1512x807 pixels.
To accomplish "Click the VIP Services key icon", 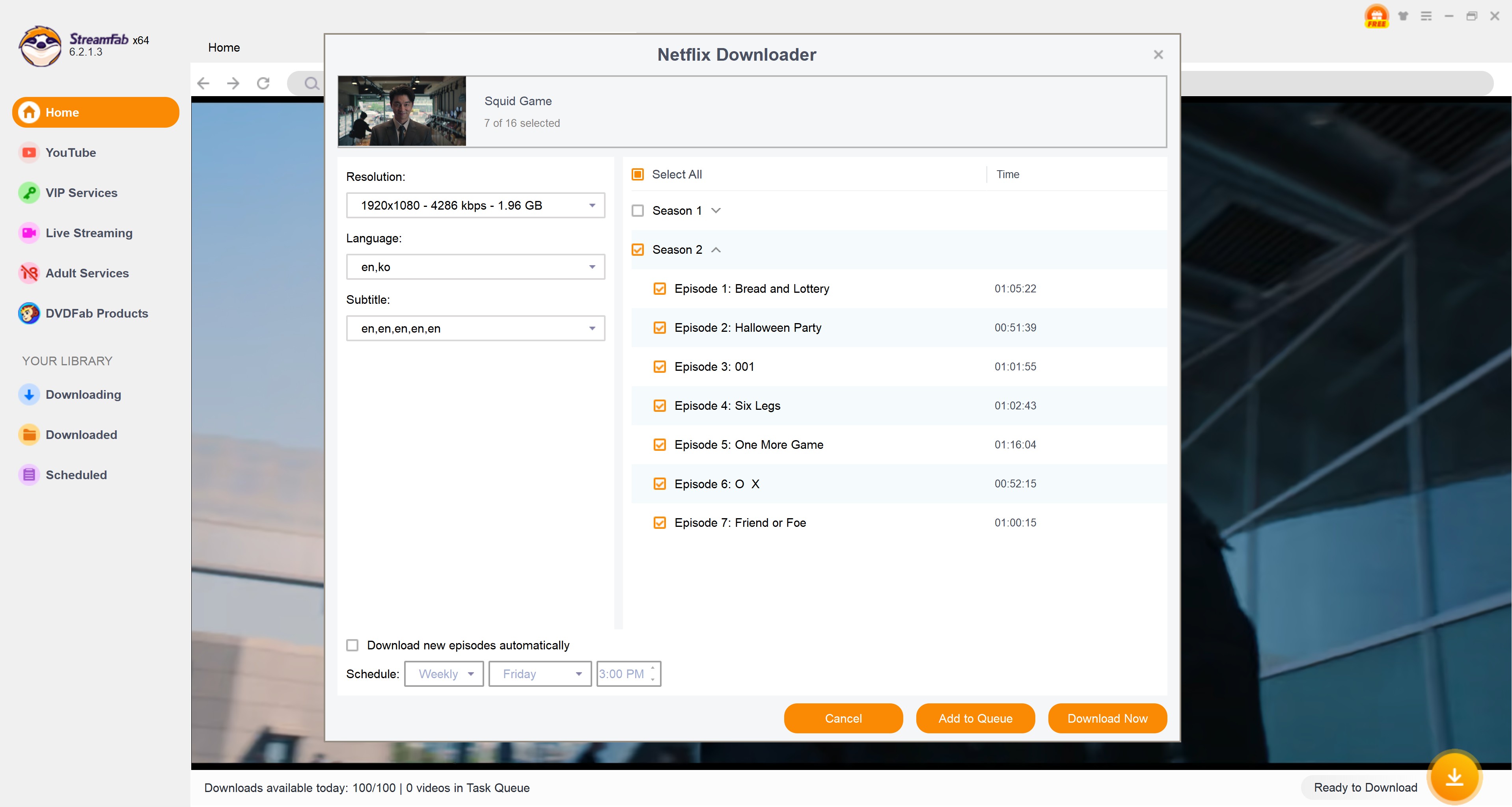I will click(x=29, y=193).
